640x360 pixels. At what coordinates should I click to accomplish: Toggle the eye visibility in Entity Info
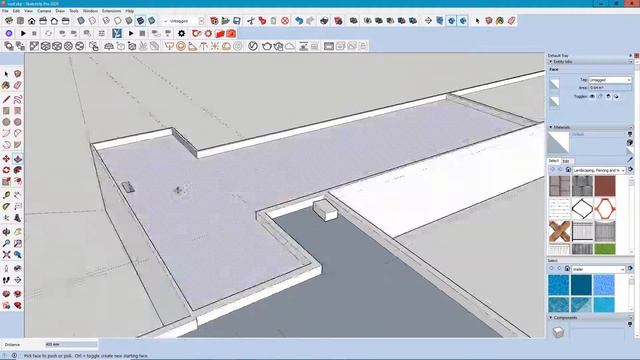(x=592, y=96)
